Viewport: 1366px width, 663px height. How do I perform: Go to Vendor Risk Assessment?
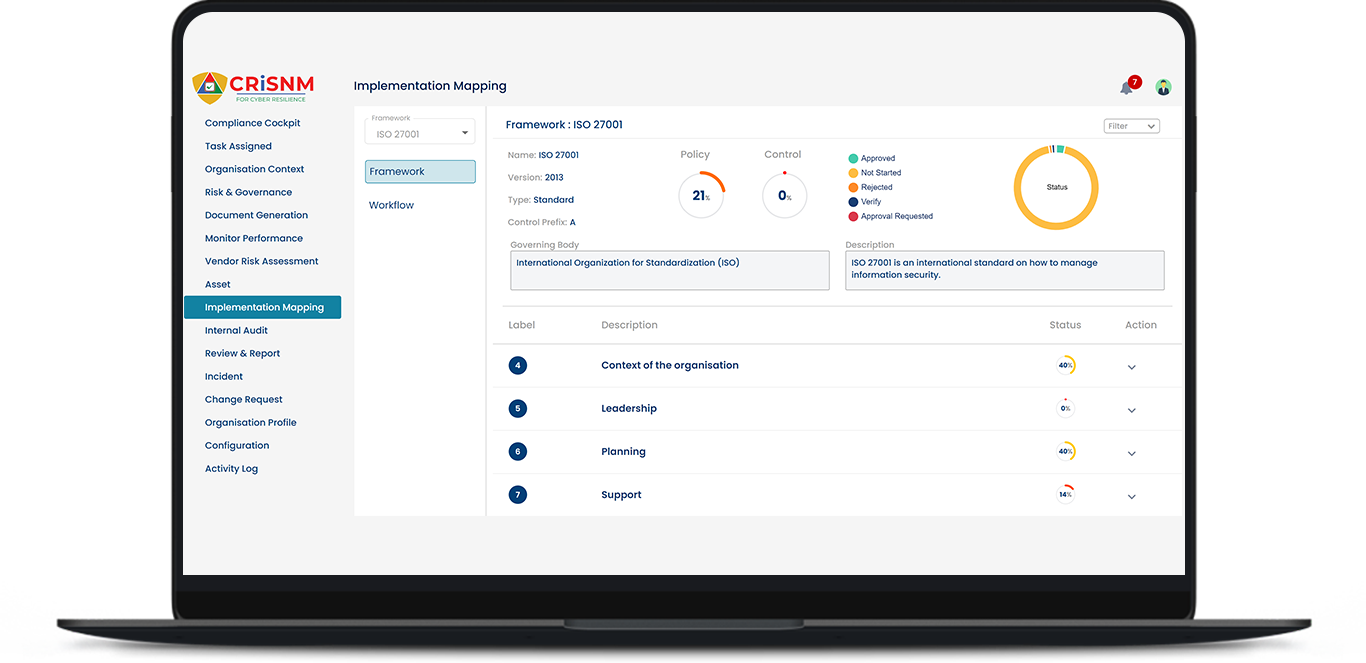(x=261, y=261)
